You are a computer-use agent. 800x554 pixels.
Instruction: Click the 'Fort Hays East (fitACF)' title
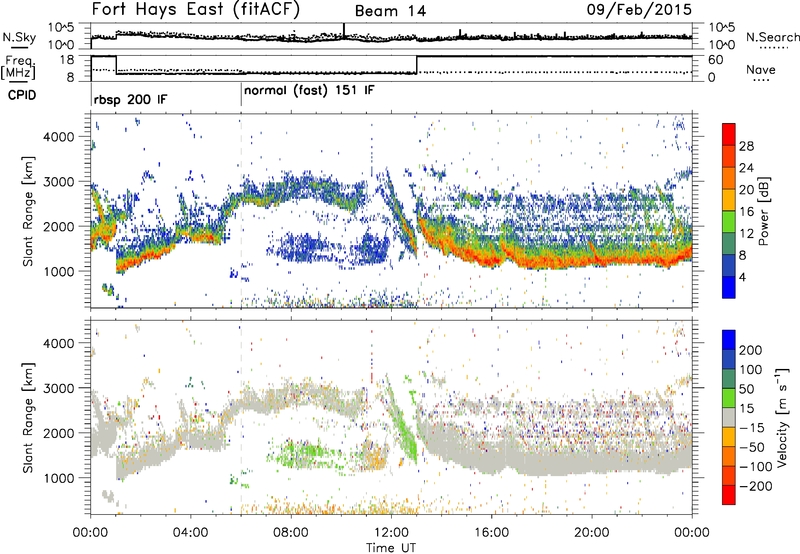tap(195, 9)
